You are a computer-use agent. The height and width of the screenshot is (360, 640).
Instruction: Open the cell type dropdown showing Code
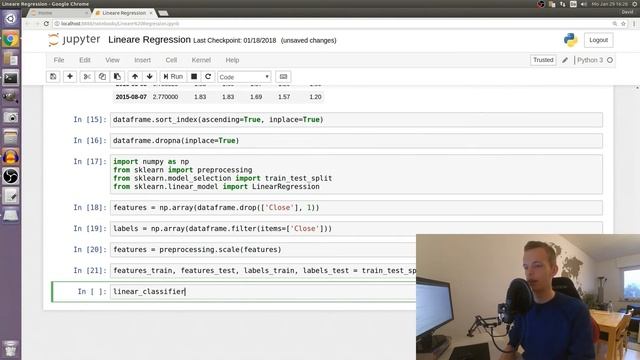(x=244, y=77)
